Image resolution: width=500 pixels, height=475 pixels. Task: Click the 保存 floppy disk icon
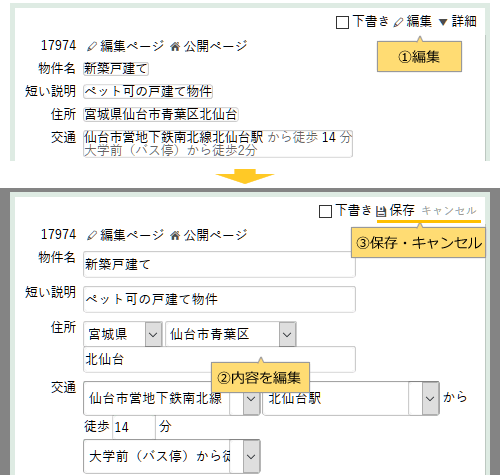[381, 211]
